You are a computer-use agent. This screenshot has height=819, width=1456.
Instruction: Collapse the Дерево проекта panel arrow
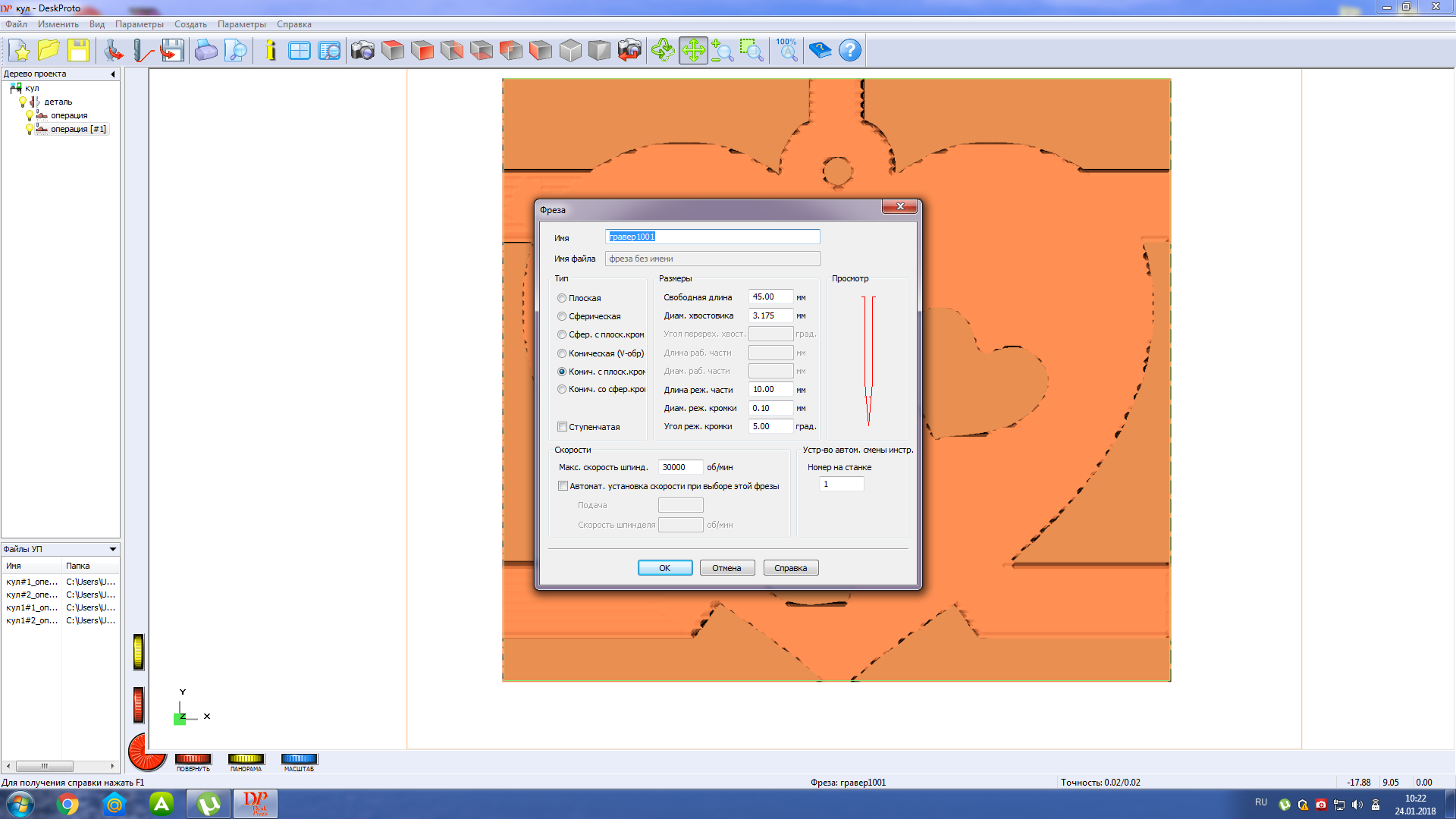(x=113, y=74)
